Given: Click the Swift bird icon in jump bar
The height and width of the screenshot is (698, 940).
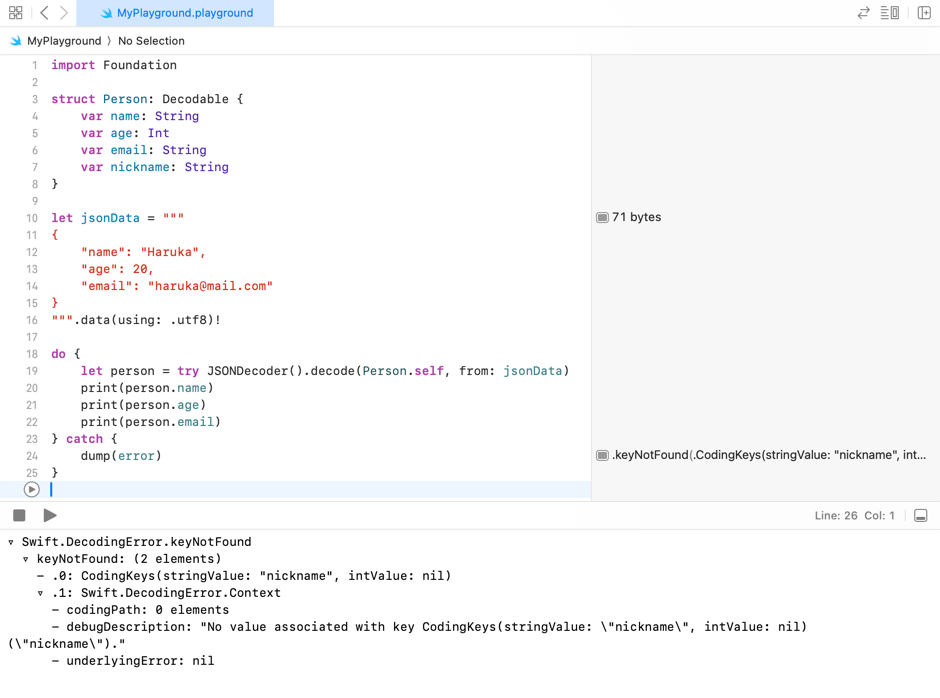Looking at the screenshot, I should pos(14,41).
